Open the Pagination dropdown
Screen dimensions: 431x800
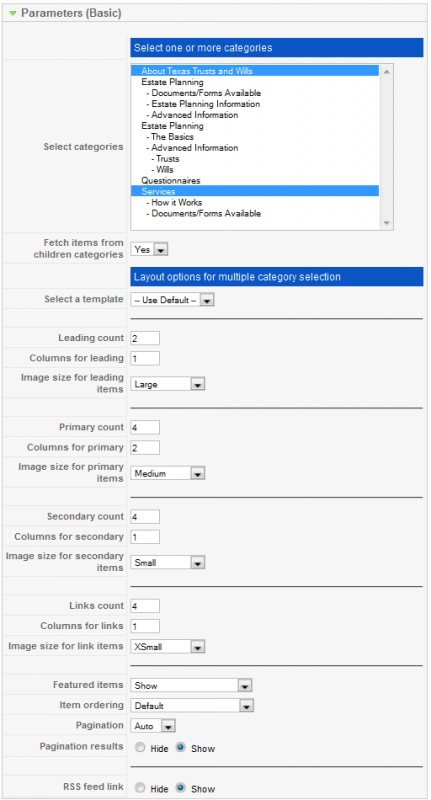click(x=153, y=726)
